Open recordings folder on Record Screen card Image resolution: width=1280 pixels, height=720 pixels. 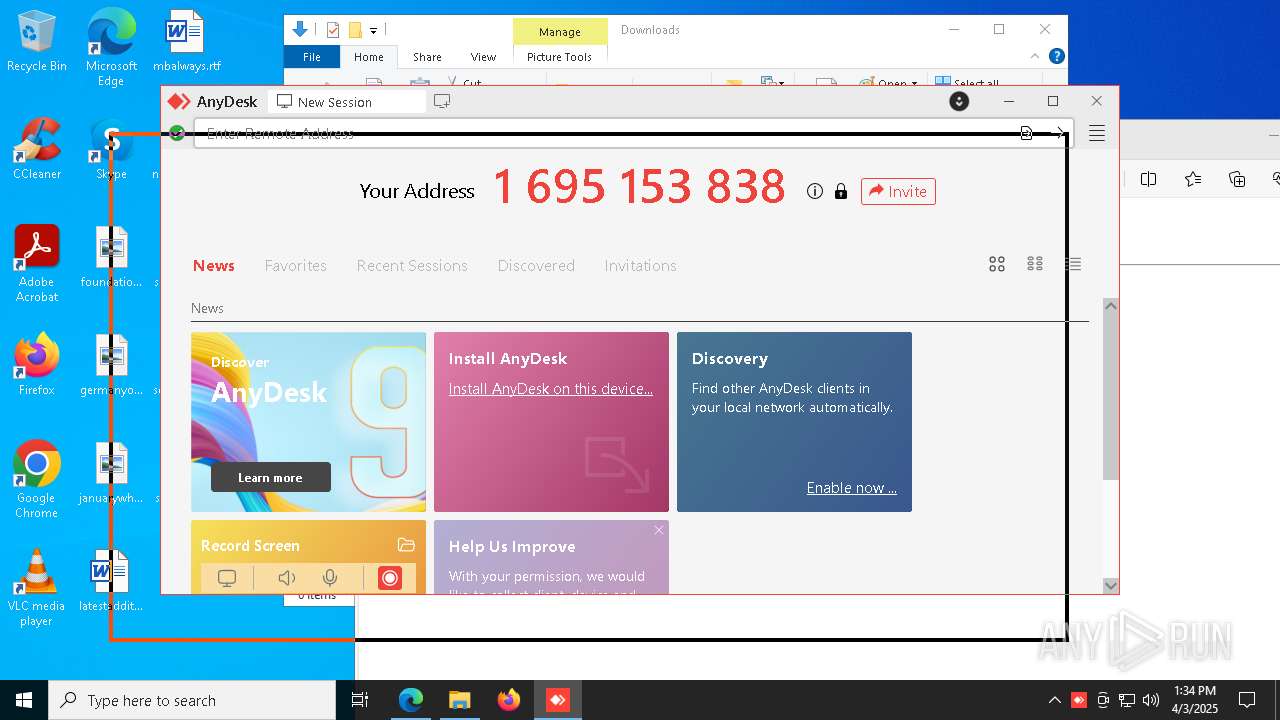406,545
